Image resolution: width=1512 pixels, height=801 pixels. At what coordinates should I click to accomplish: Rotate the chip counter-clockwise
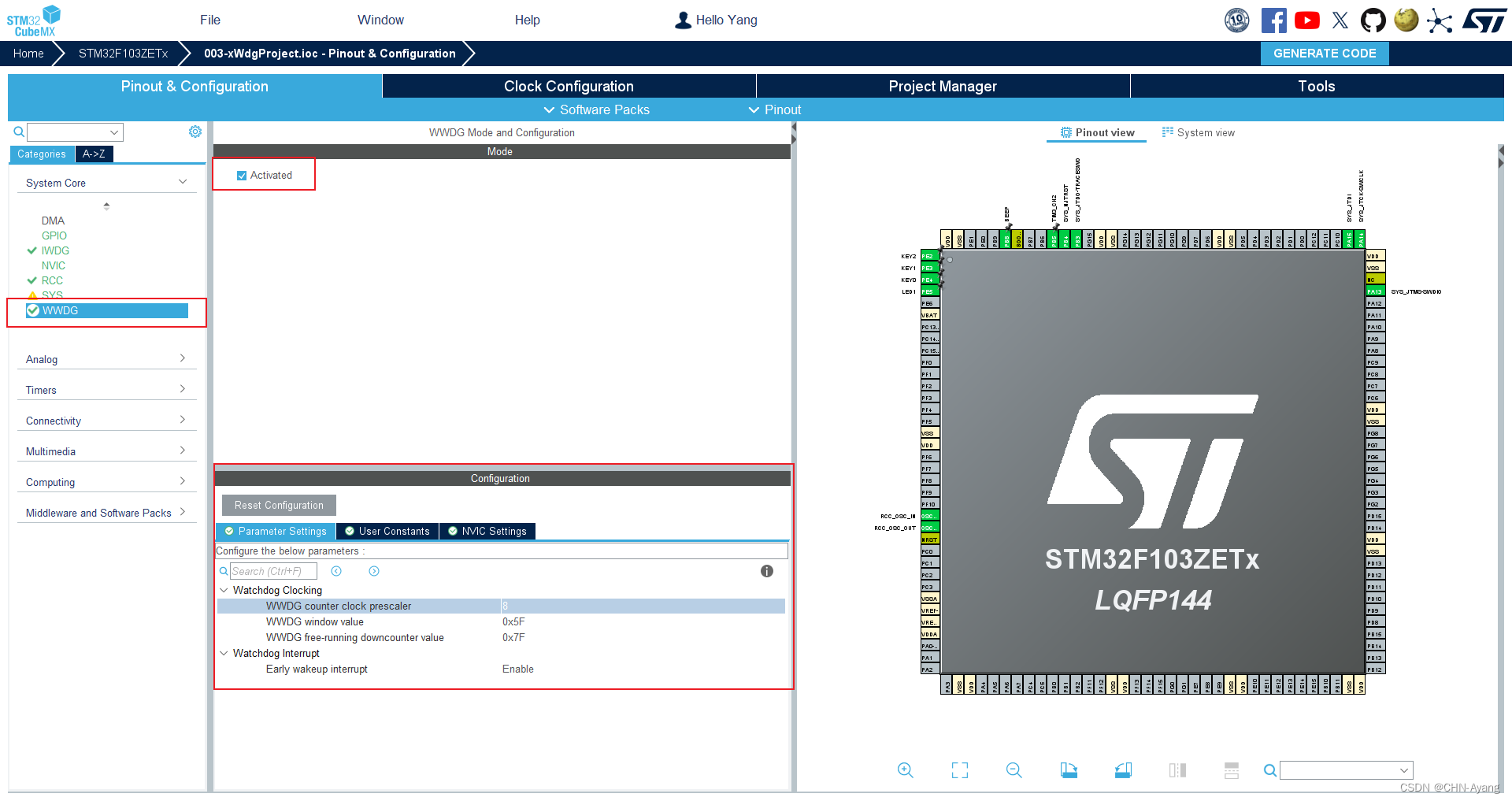tap(1124, 770)
